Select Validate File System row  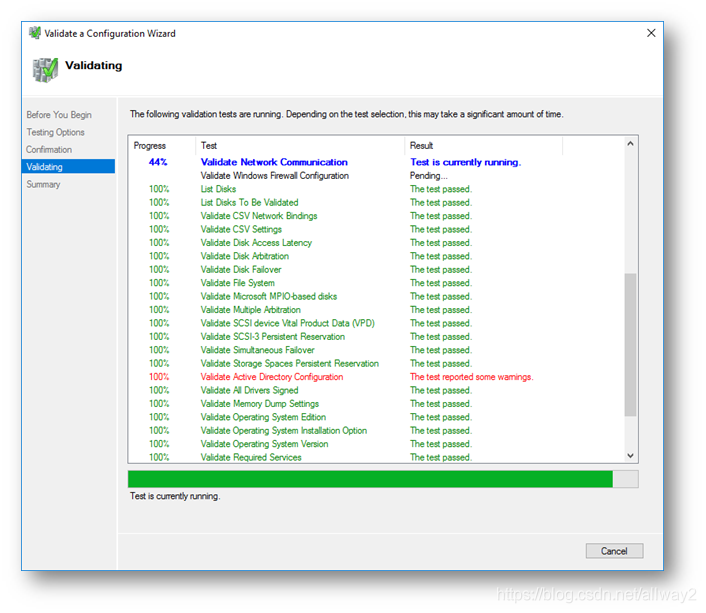pos(376,283)
